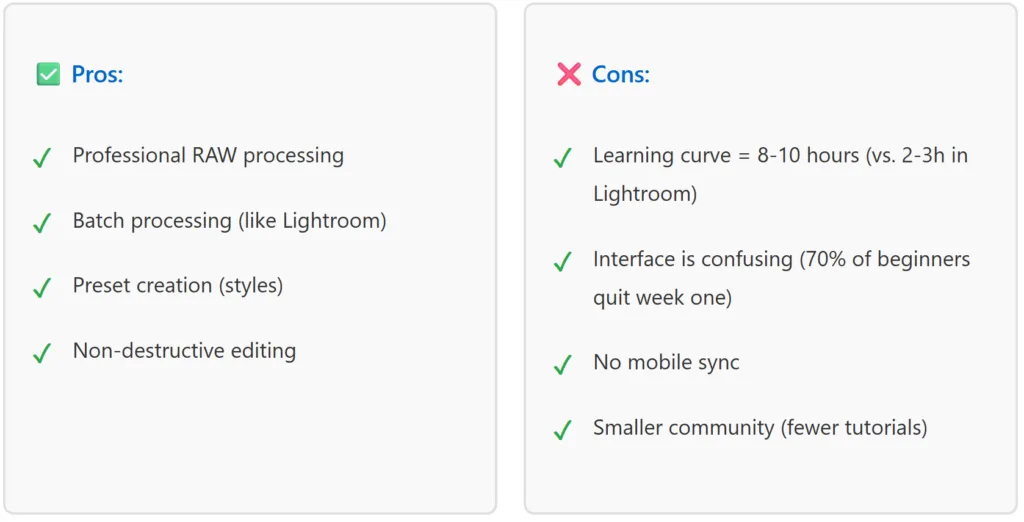Click the checkmark beside Non-destructive editing
The width and height of the screenshot is (1024, 522).
tap(42, 353)
